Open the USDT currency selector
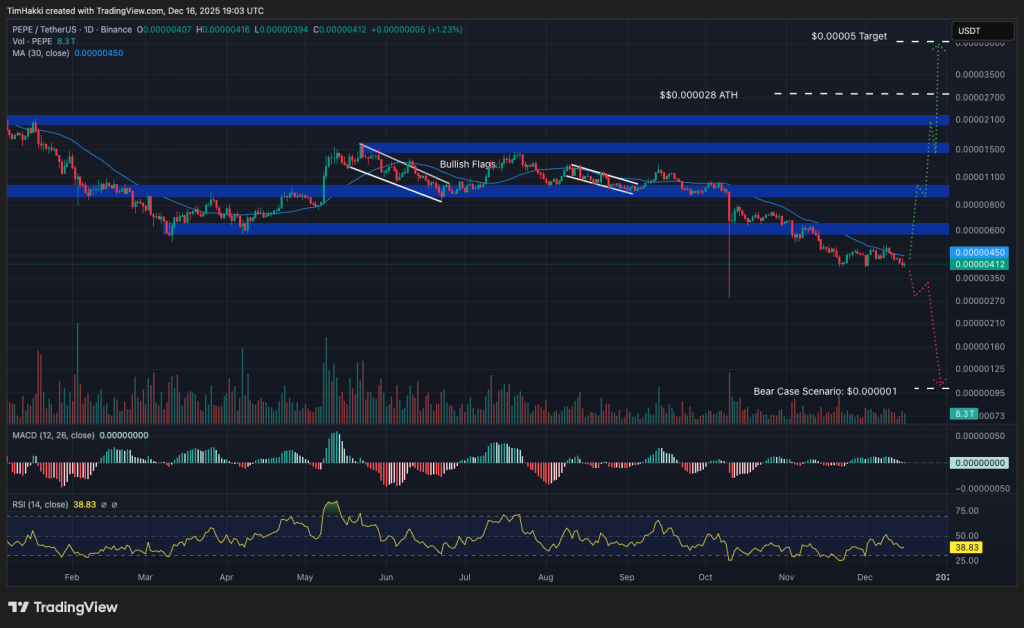The image size is (1024, 628). [x=968, y=31]
